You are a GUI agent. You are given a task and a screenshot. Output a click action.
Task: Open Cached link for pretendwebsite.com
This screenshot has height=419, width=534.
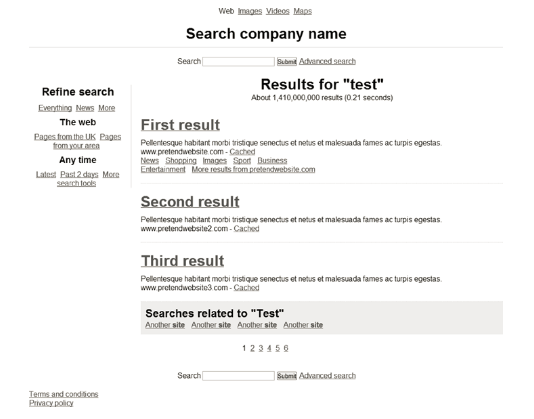coord(242,152)
